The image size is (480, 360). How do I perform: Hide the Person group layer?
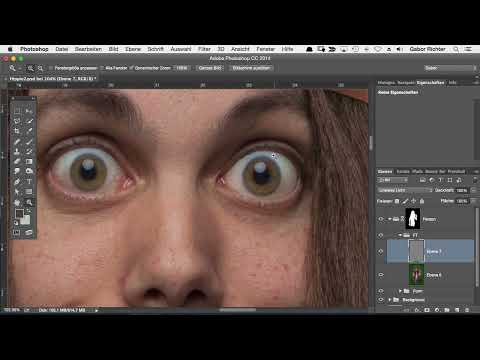[381, 219]
